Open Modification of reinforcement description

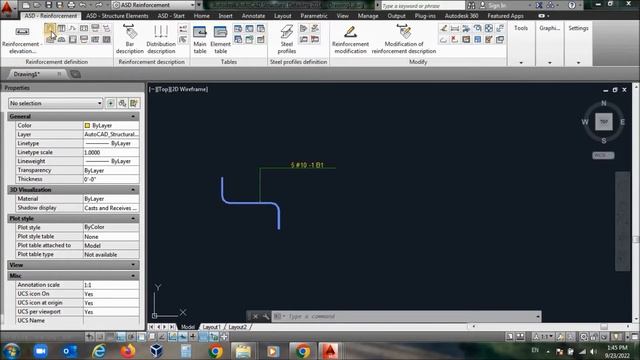click(404, 39)
